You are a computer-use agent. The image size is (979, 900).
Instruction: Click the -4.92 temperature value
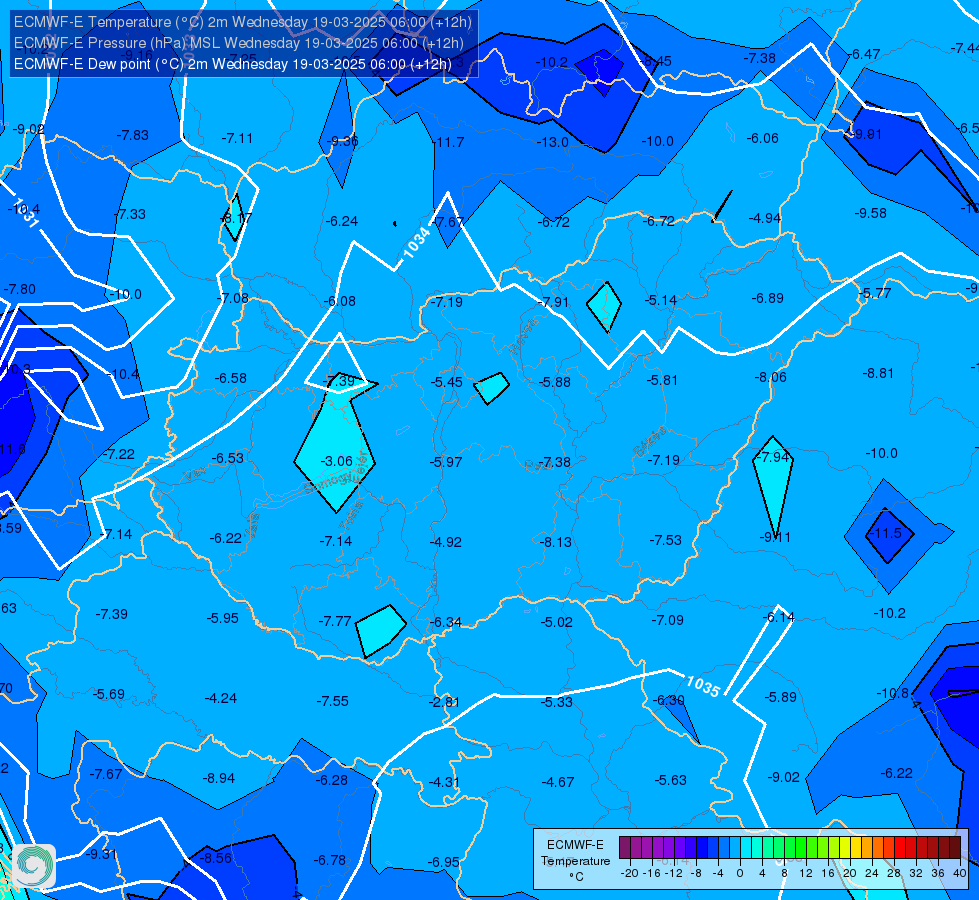[445, 542]
